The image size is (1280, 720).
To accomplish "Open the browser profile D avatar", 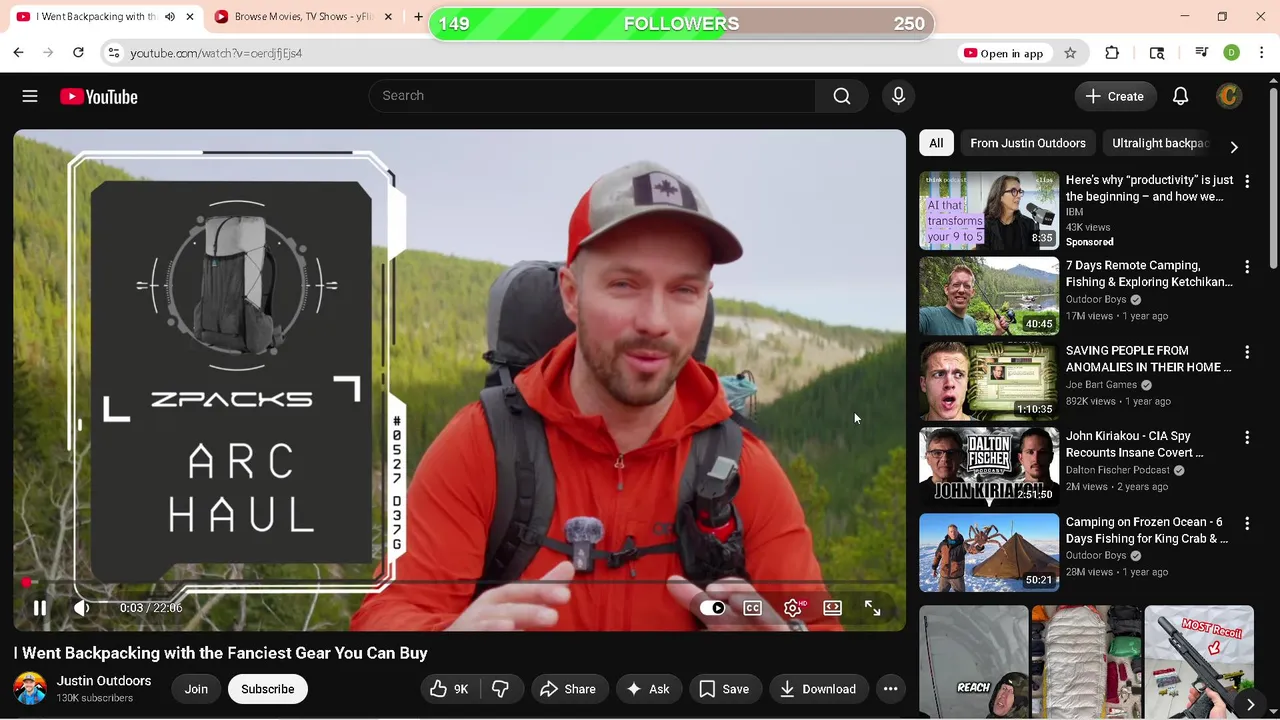I will (1232, 53).
